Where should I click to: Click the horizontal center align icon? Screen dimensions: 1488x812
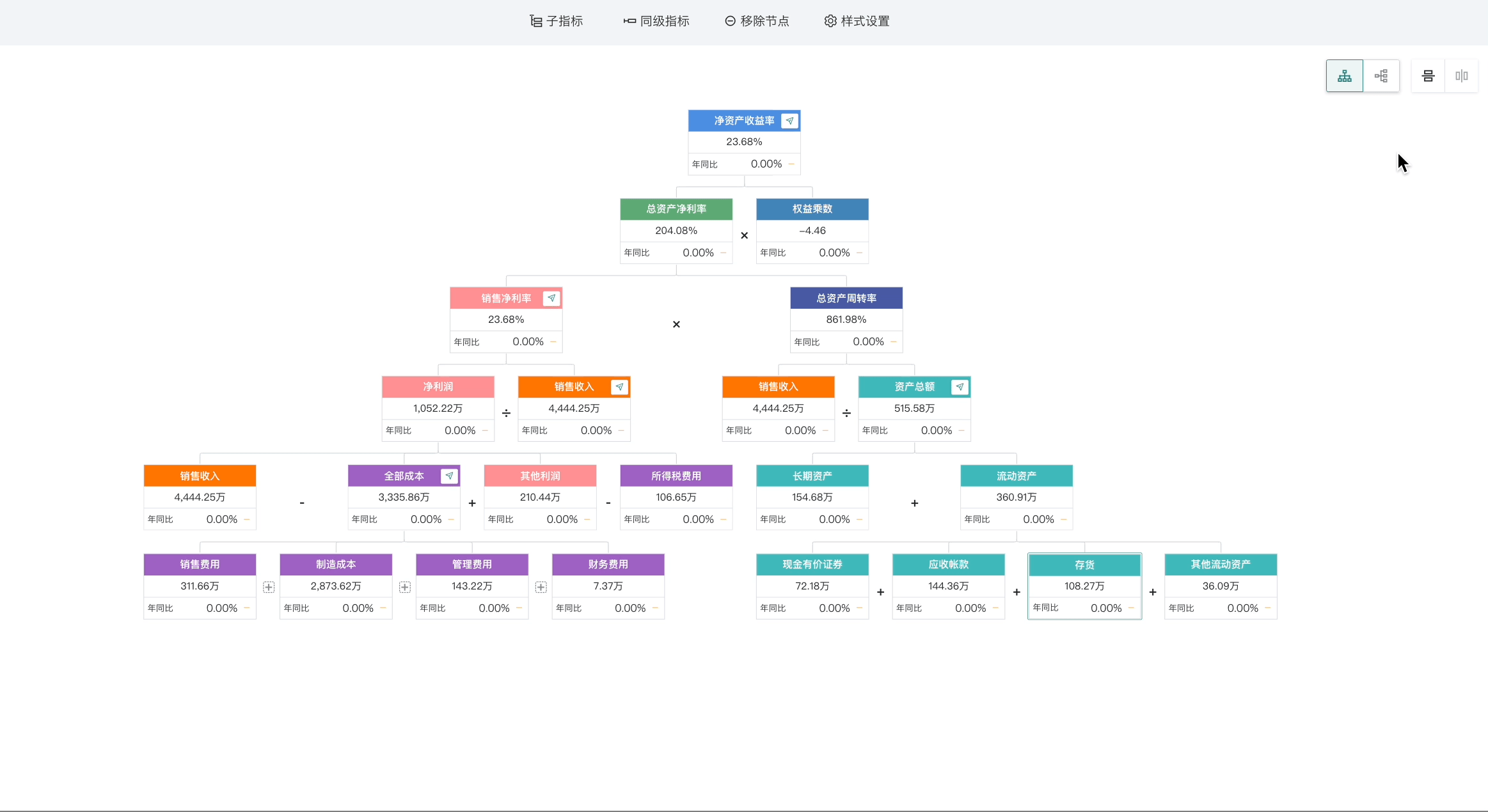[x=1428, y=76]
